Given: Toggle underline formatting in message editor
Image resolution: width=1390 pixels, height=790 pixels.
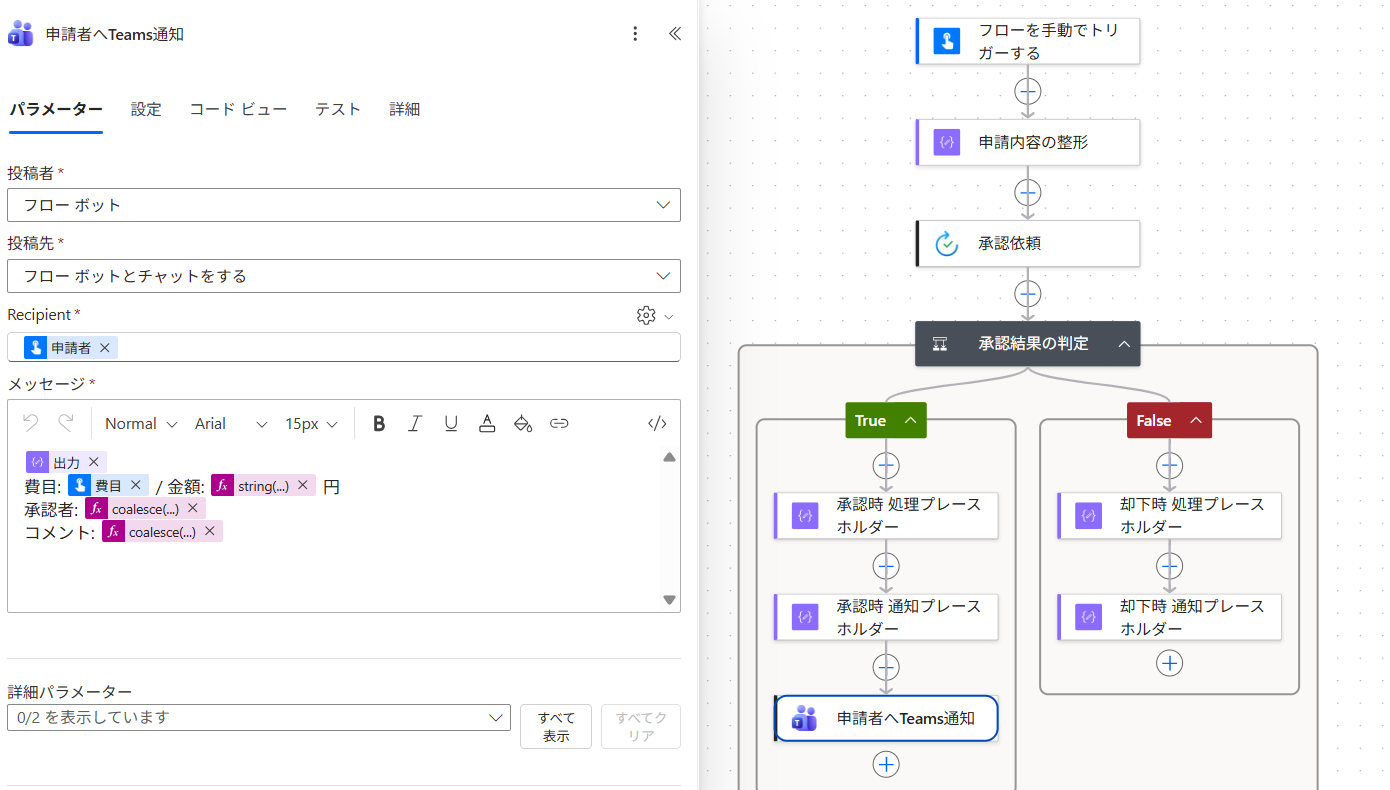Looking at the screenshot, I should click(451, 424).
